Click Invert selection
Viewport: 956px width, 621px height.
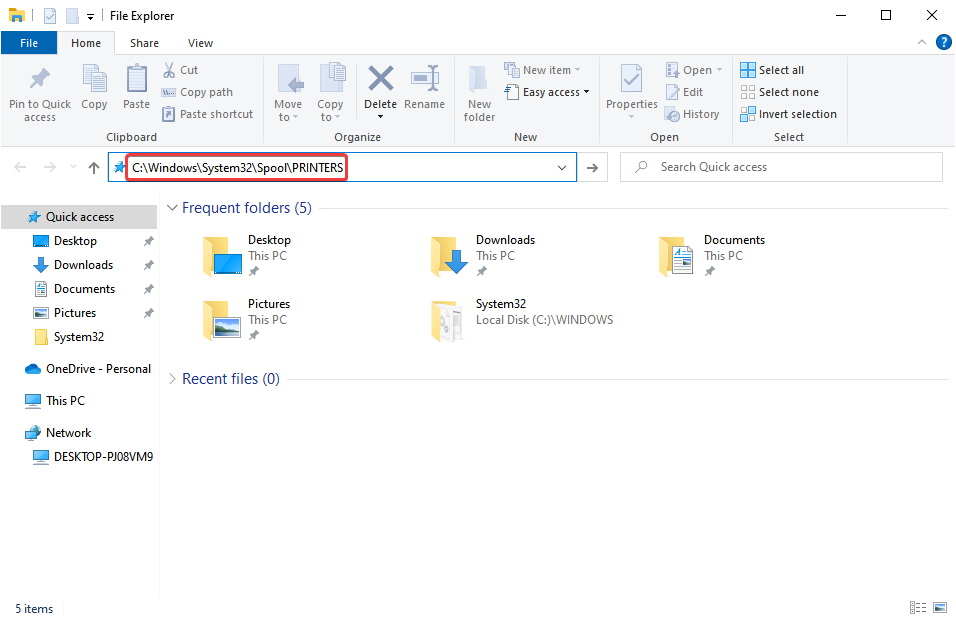(x=788, y=114)
